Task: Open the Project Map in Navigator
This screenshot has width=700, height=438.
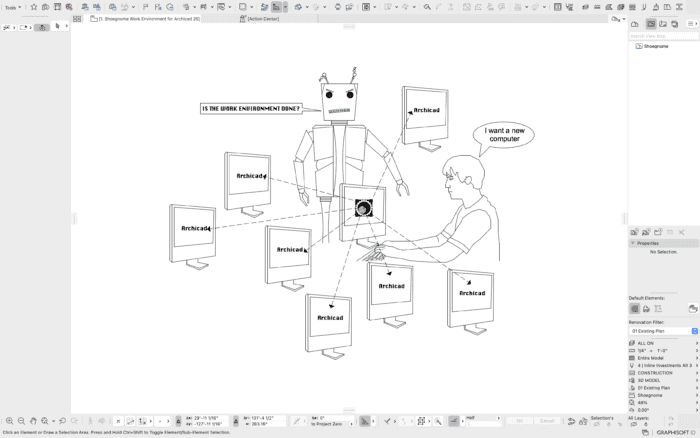Action: click(634, 24)
